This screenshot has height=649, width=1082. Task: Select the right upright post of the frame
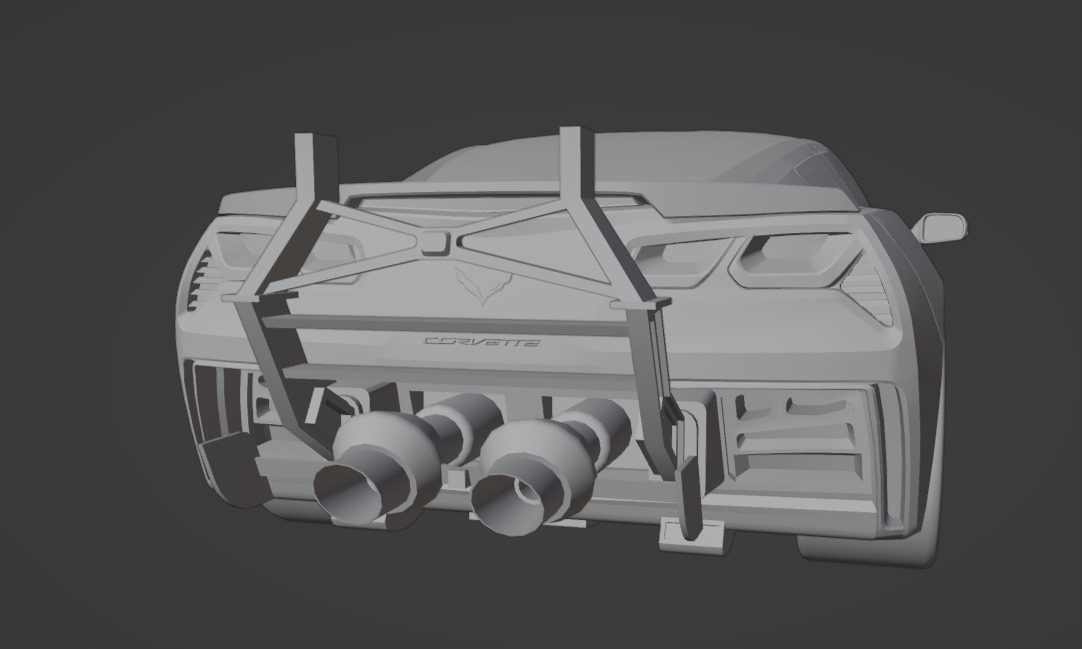coord(578,163)
